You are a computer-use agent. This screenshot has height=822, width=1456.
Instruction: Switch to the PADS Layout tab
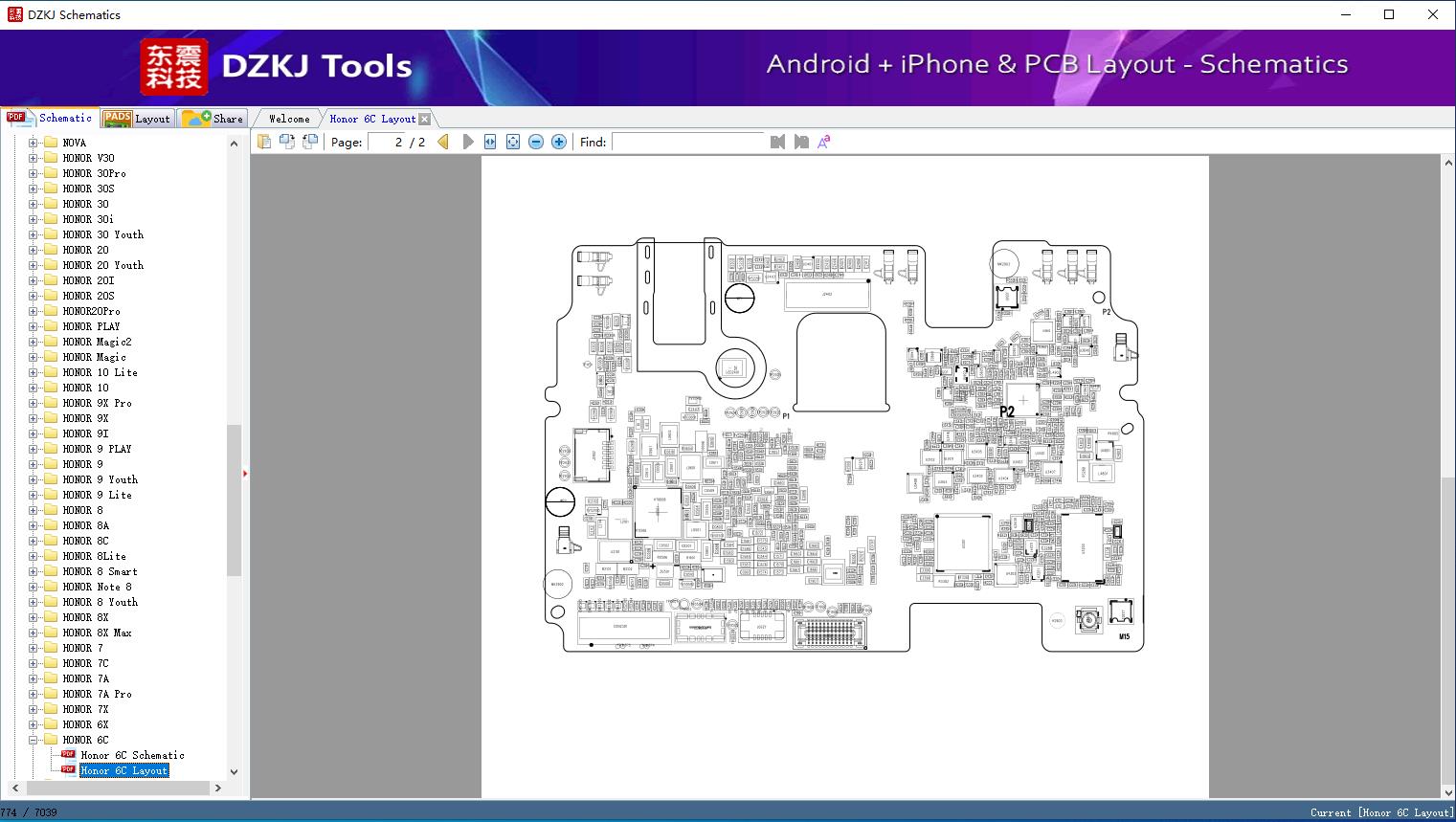pyautogui.click(x=136, y=119)
